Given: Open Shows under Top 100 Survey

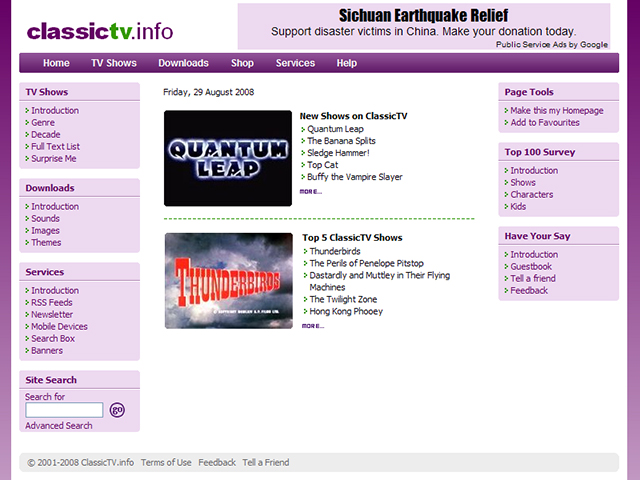Looking at the screenshot, I should (523, 182).
